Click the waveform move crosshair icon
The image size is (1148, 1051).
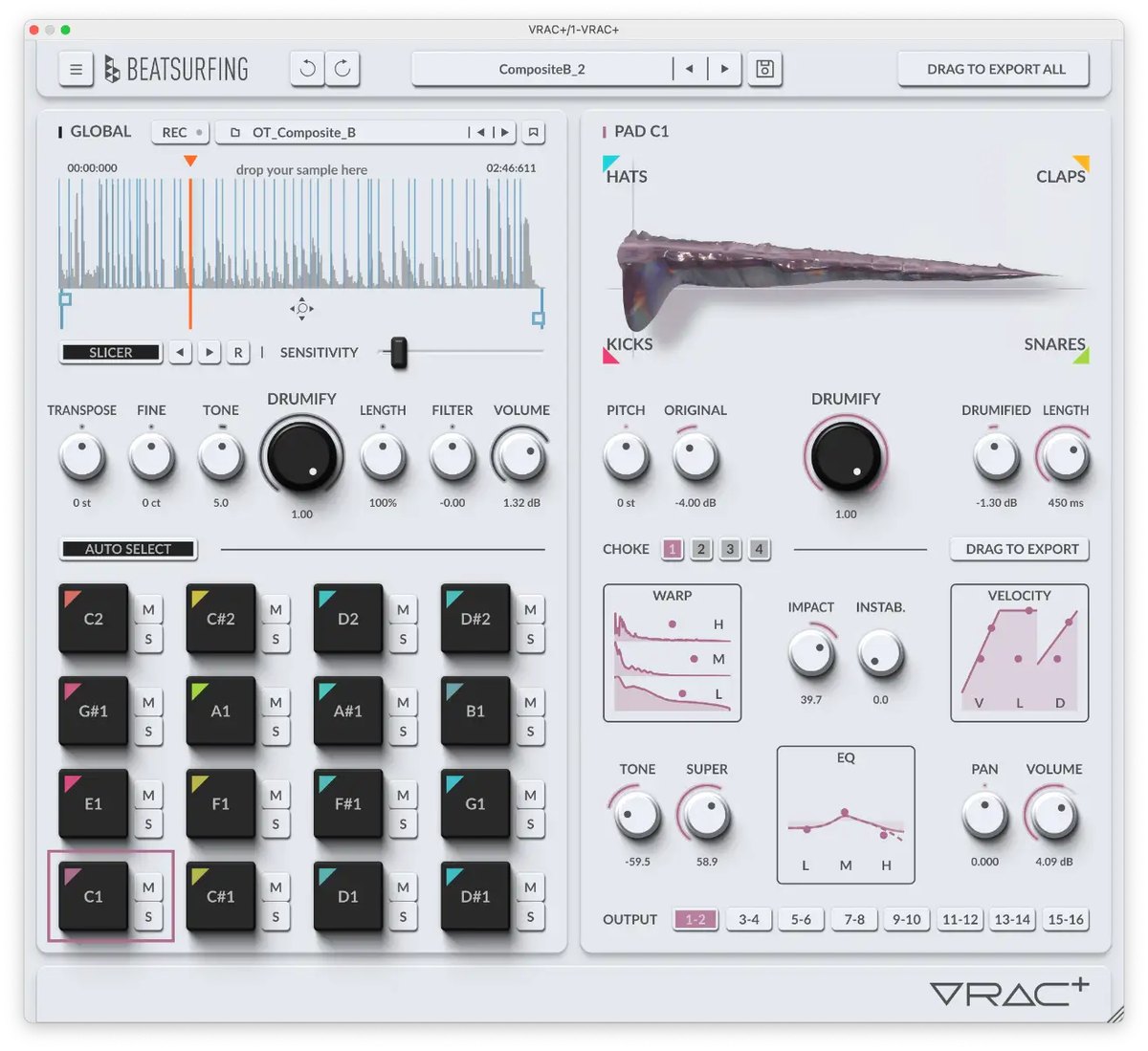302,308
